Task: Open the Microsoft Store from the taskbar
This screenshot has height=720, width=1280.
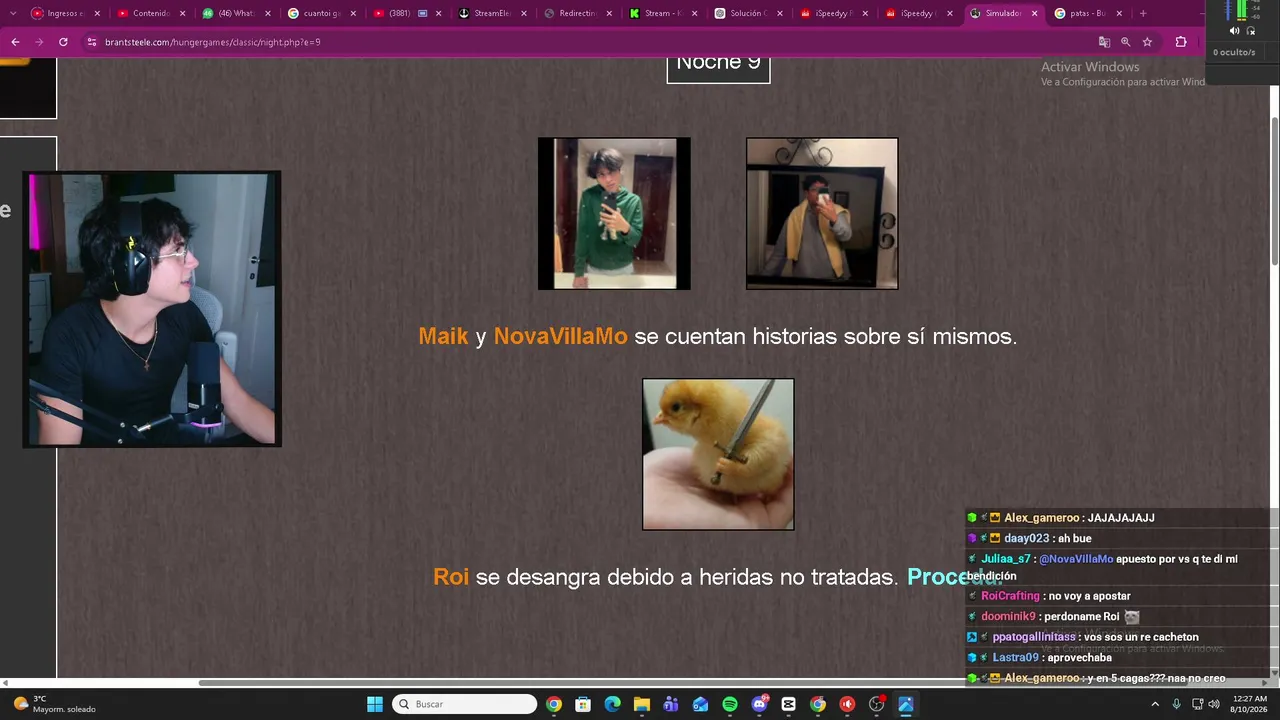Action: [583, 704]
